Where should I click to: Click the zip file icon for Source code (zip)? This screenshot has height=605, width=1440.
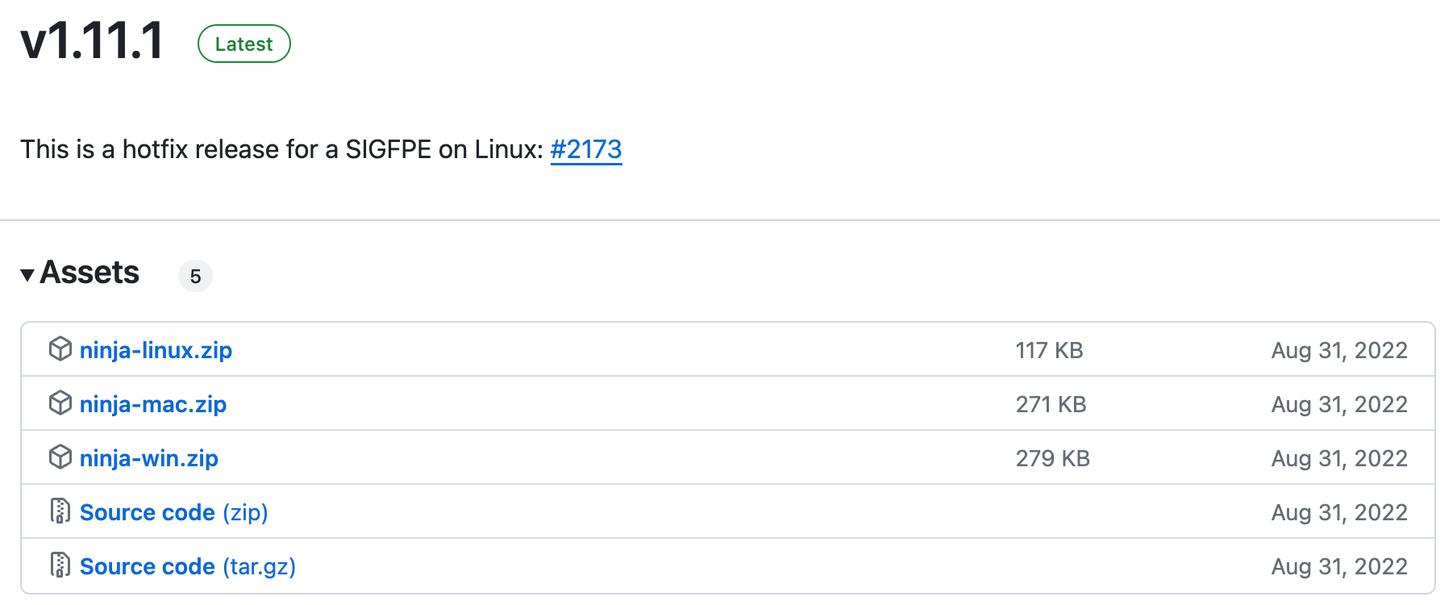pyautogui.click(x=60, y=512)
